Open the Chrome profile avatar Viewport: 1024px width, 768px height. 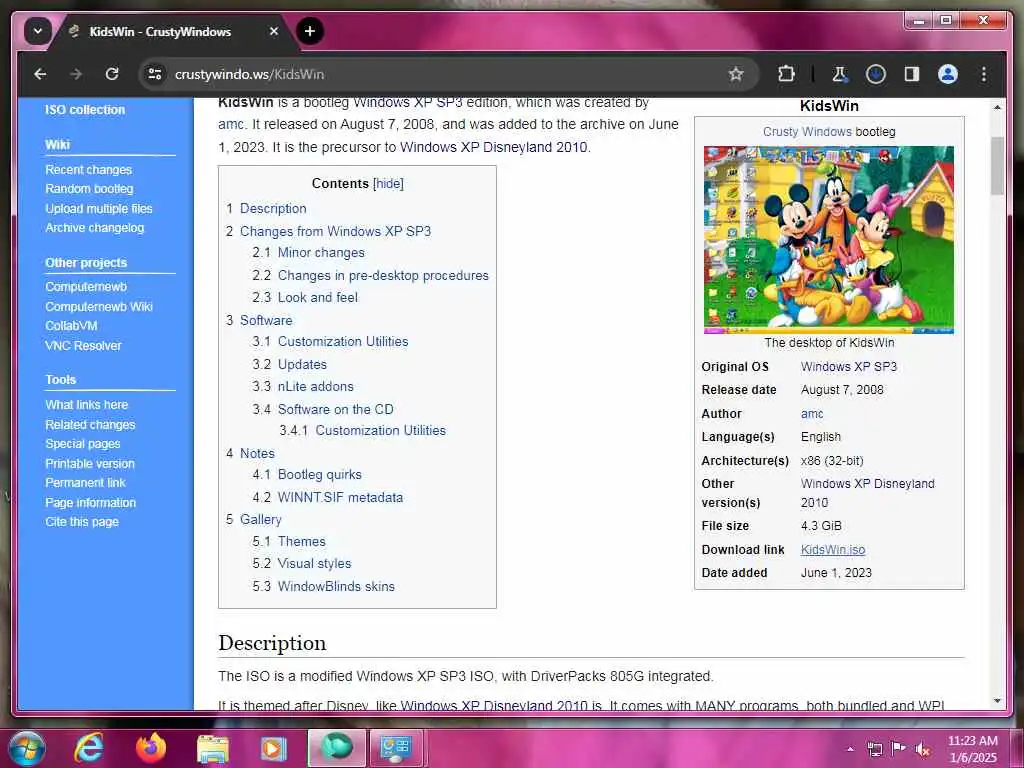pos(948,74)
